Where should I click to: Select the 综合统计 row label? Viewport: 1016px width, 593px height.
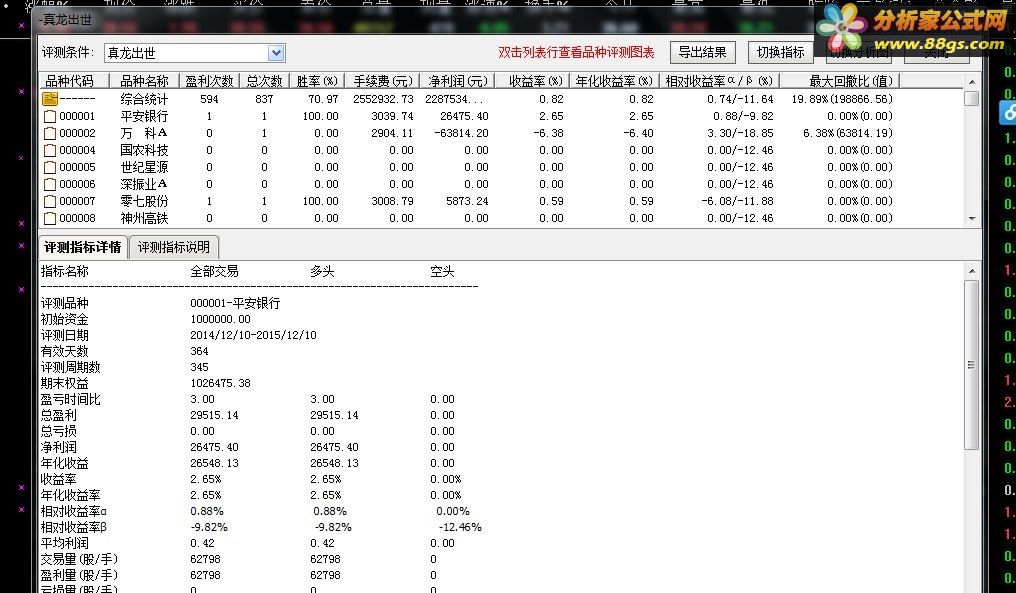144,99
